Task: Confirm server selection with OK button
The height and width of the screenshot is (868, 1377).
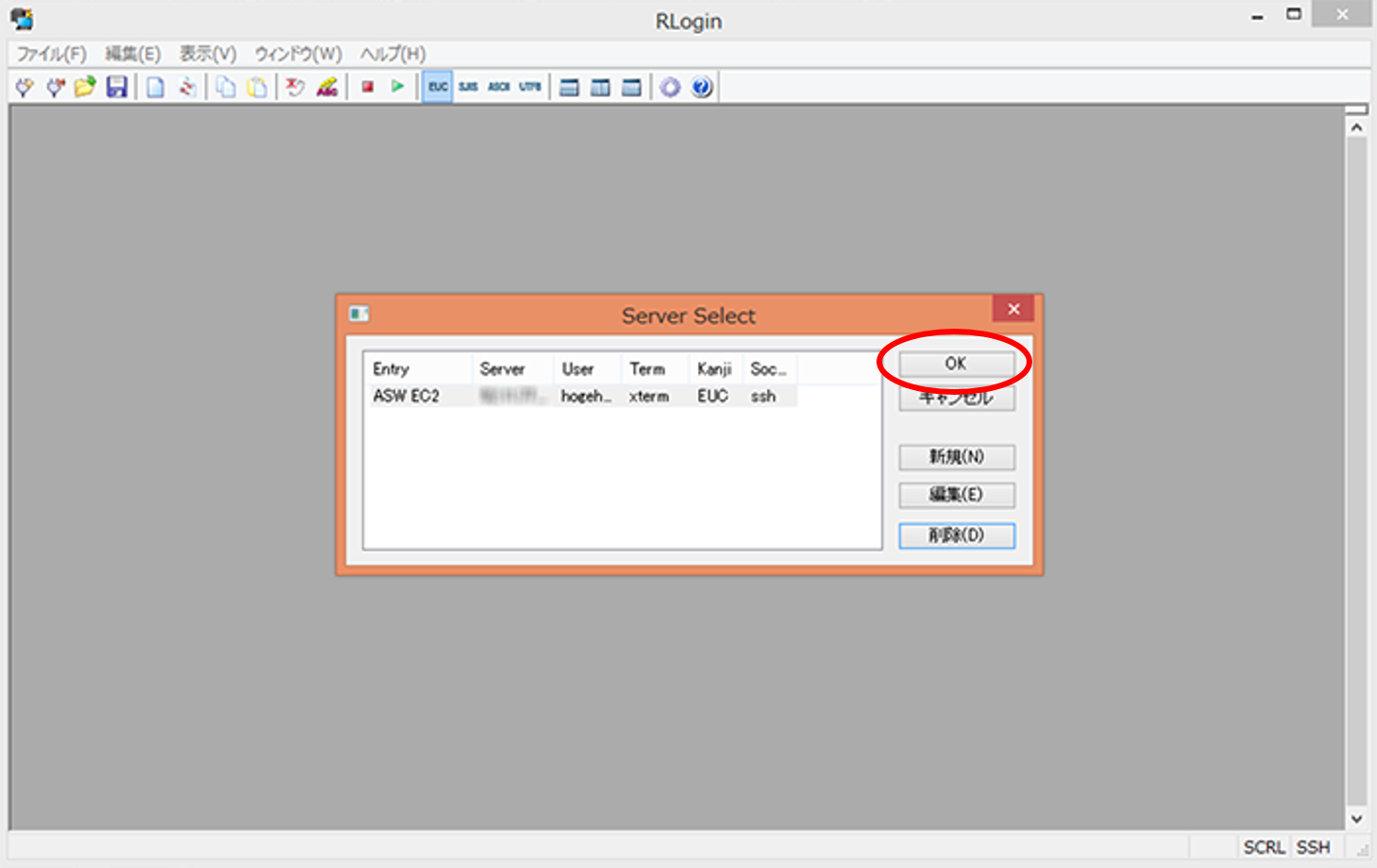Action: (x=956, y=364)
